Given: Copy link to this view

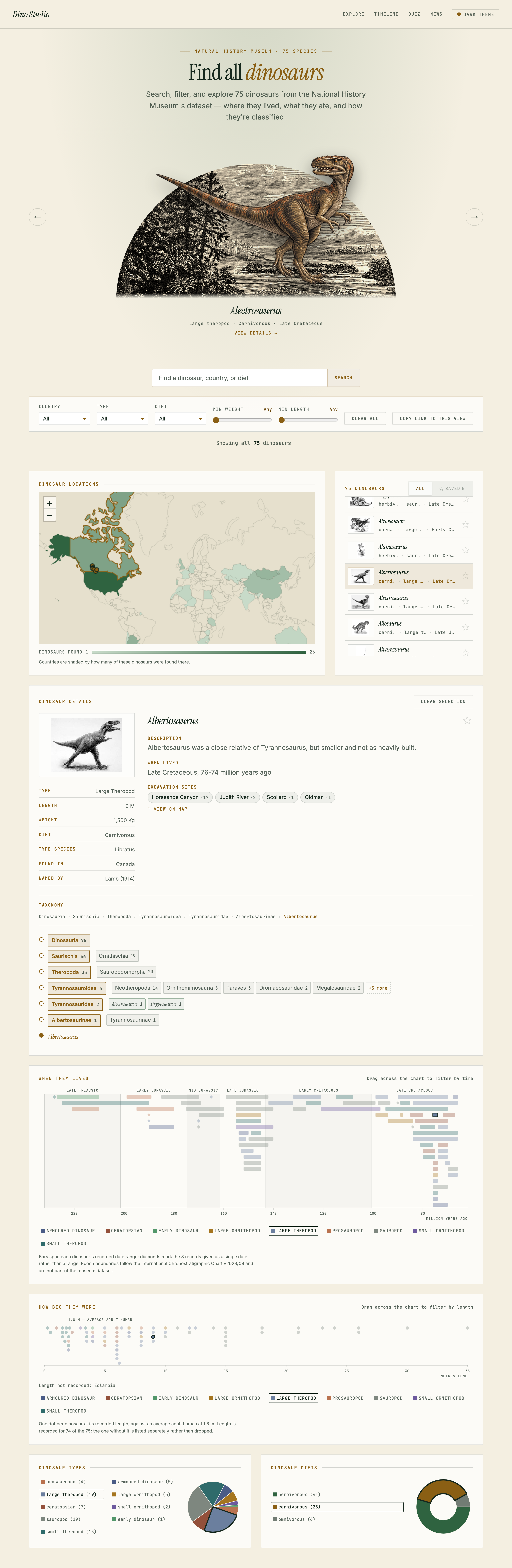Looking at the screenshot, I should pyautogui.click(x=433, y=419).
